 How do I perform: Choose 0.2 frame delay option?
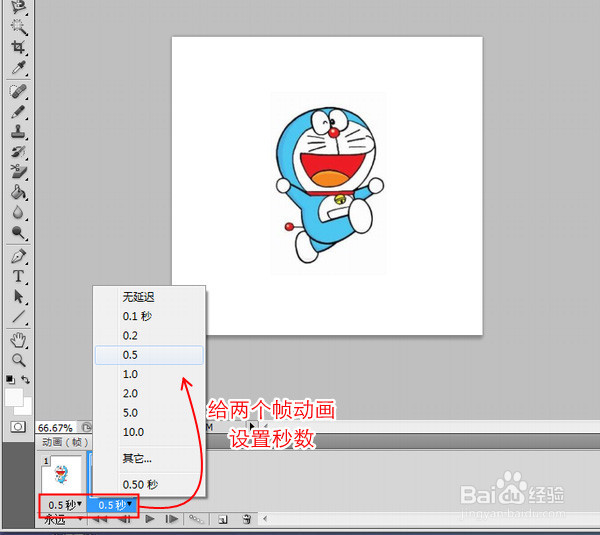click(149, 336)
